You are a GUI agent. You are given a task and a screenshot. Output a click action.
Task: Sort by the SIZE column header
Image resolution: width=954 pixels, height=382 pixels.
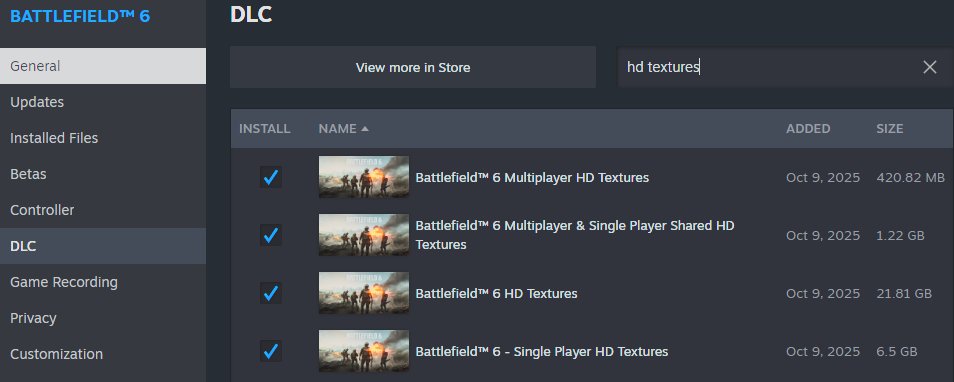tap(890, 129)
